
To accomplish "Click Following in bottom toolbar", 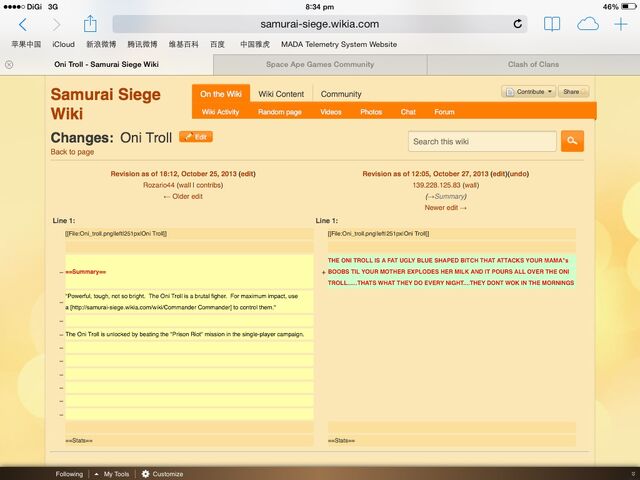I will 69,474.
